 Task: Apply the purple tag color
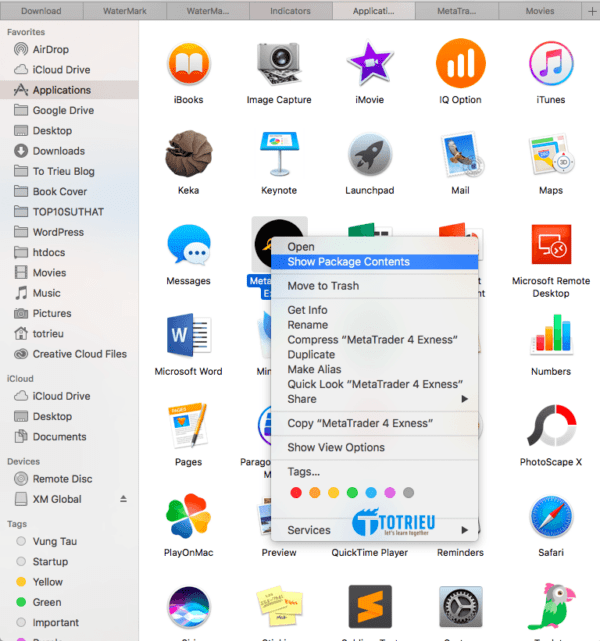[x=390, y=493]
